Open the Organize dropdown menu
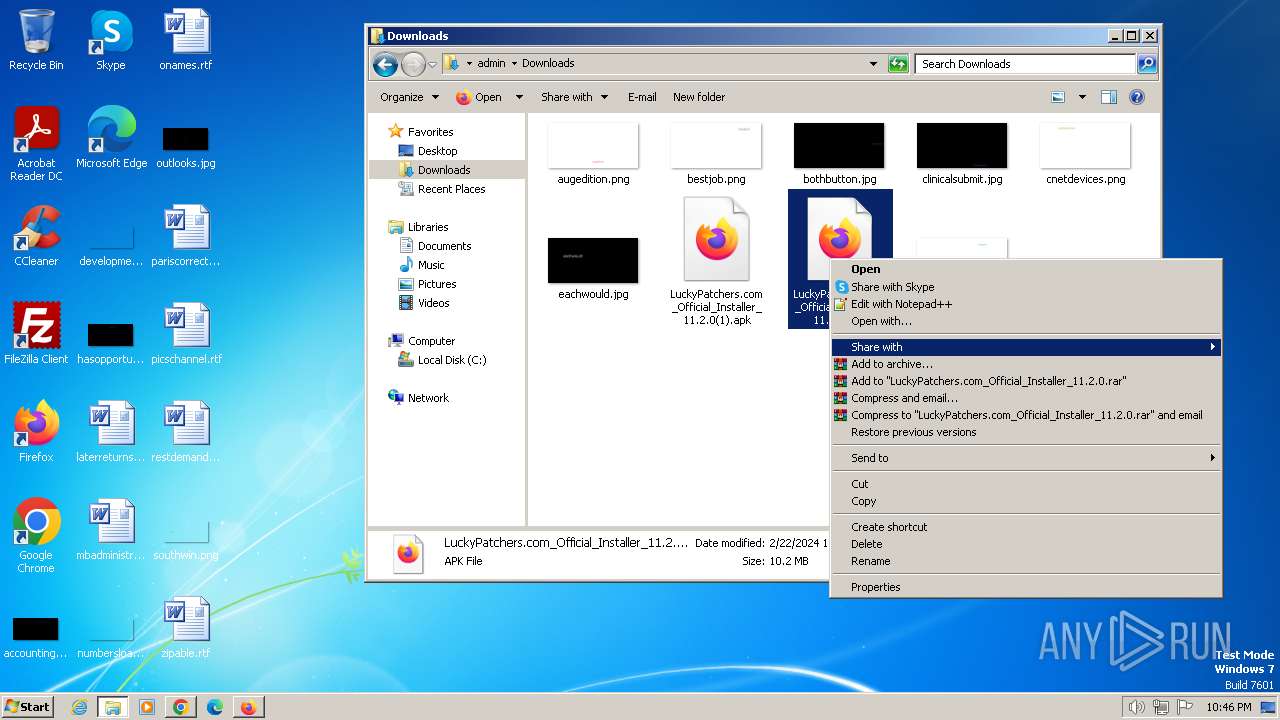Viewport: 1280px width, 720px height. [x=409, y=97]
